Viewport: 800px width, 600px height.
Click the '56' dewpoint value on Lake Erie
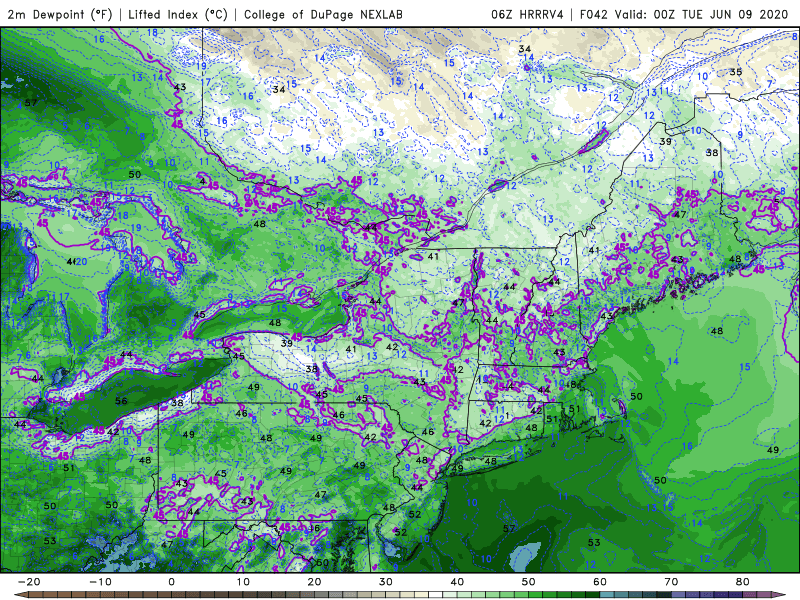pos(121,401)
